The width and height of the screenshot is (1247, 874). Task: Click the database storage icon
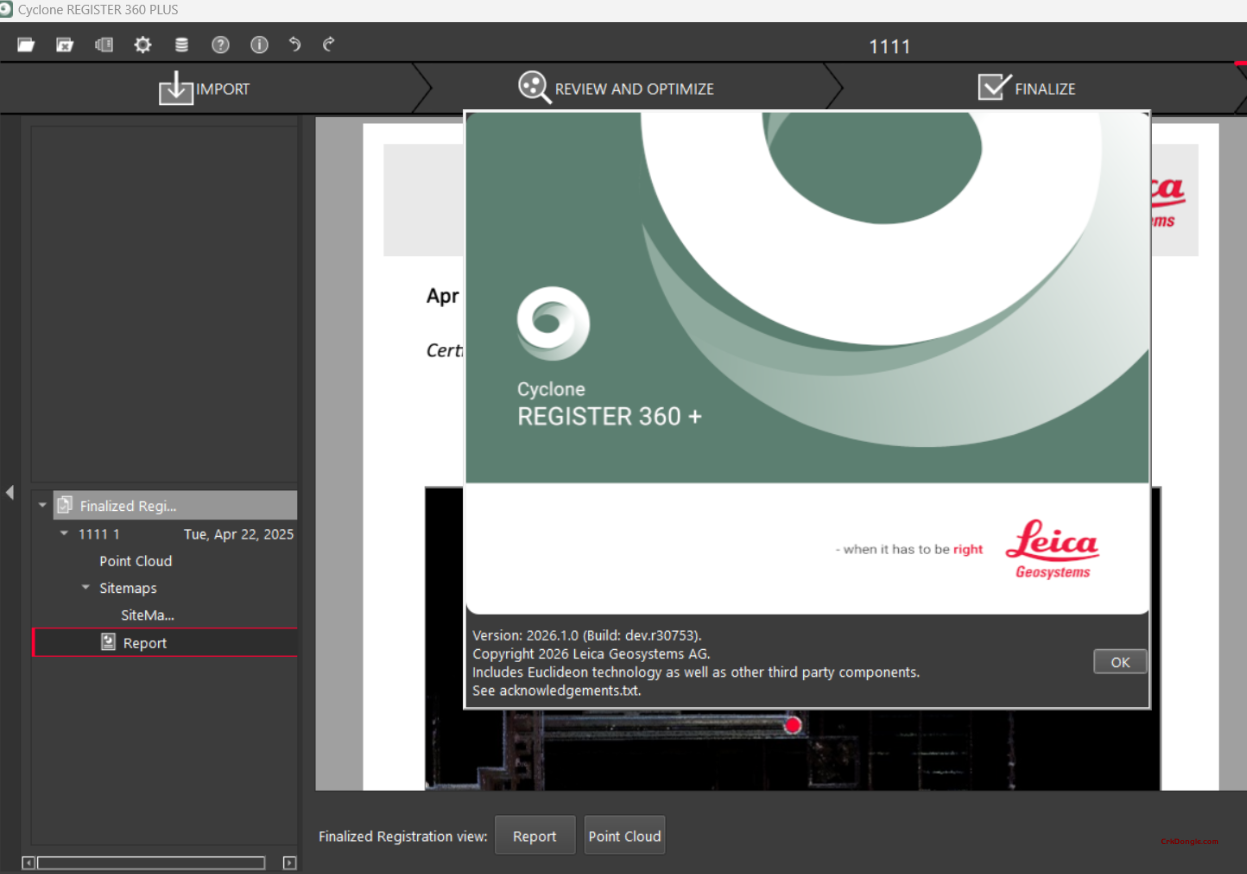[x=181, y=45]
